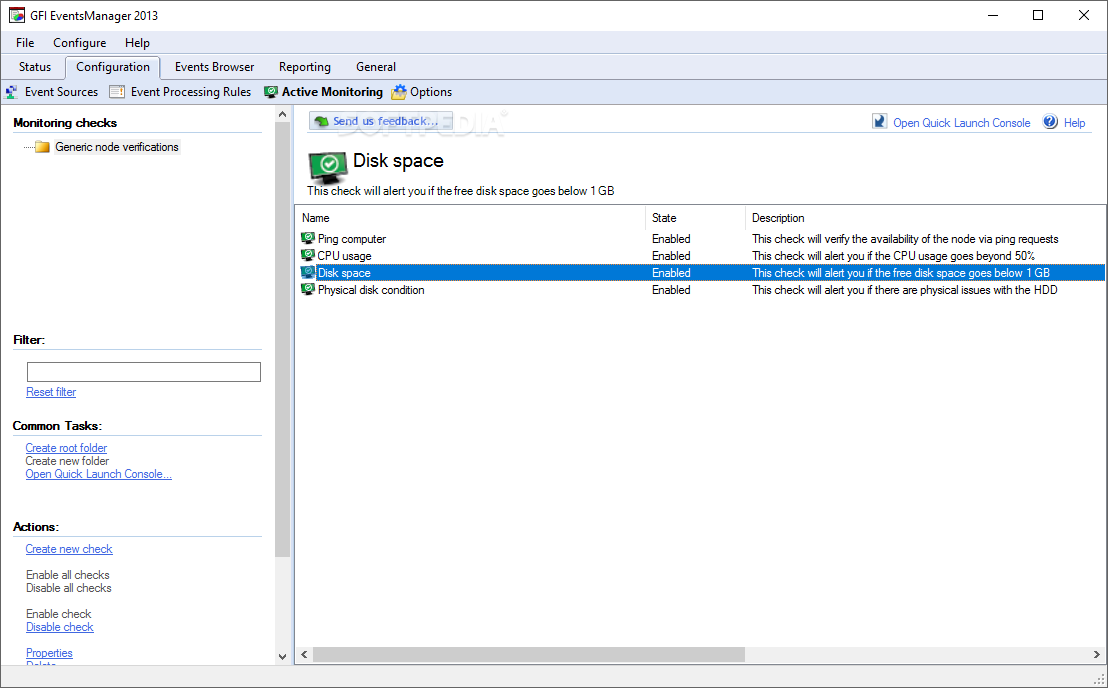This screenshot has width=1108, height=688.
Task: Click the blue Help question mark icon
Action: (x=1051, y=121)
